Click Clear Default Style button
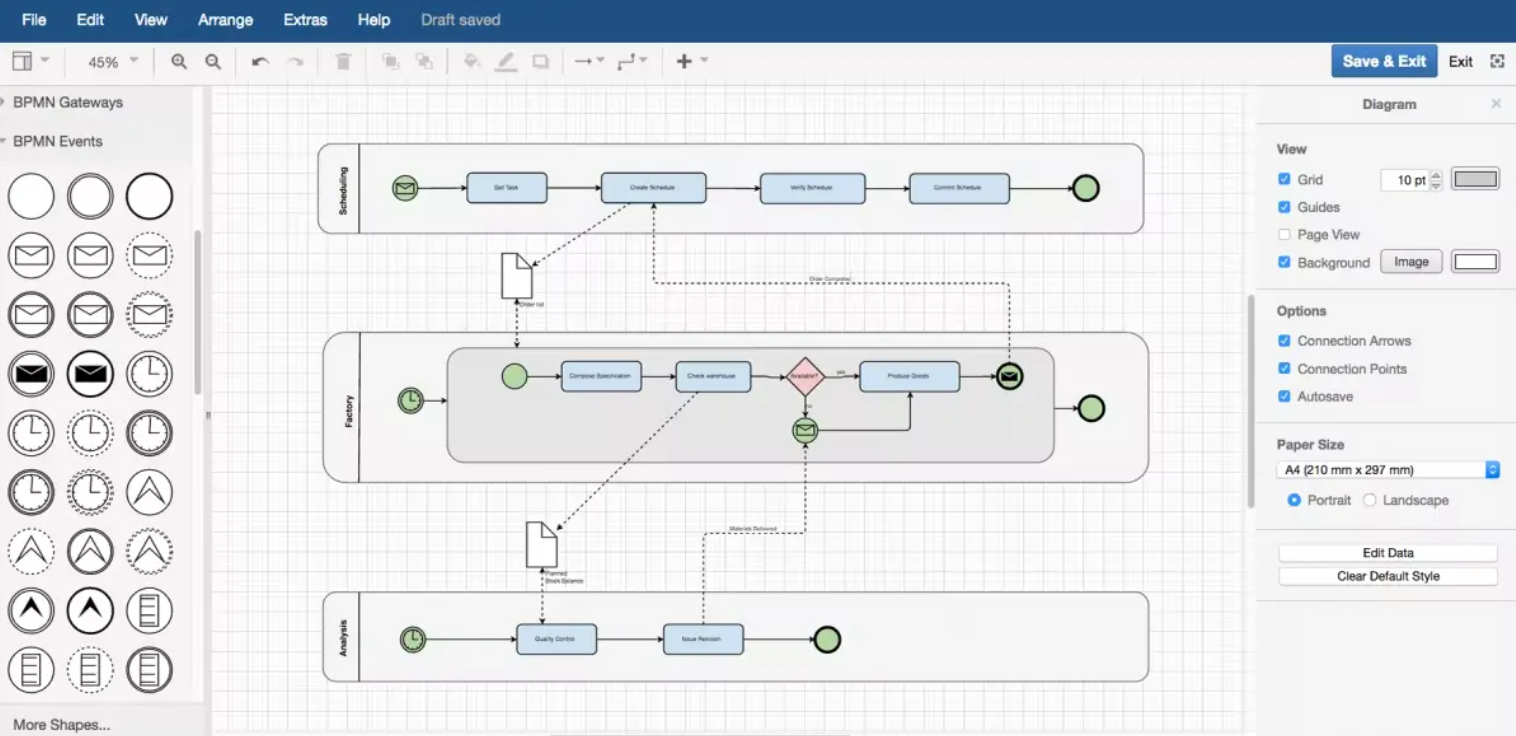The width and height of the screenshot is (1516, 736). tap(1388, 576)
